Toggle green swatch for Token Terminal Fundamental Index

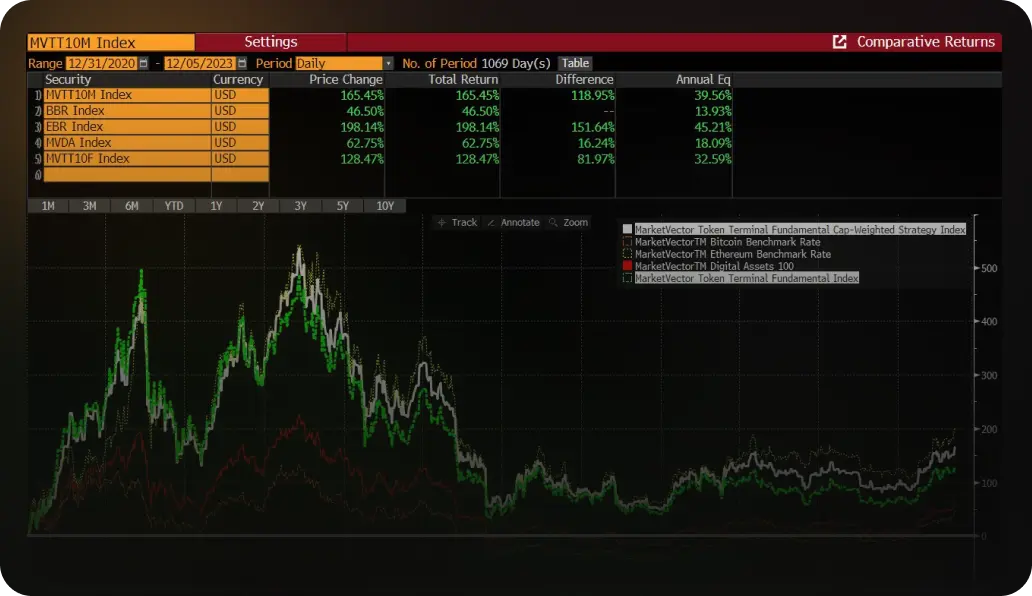tap(627, 278)
